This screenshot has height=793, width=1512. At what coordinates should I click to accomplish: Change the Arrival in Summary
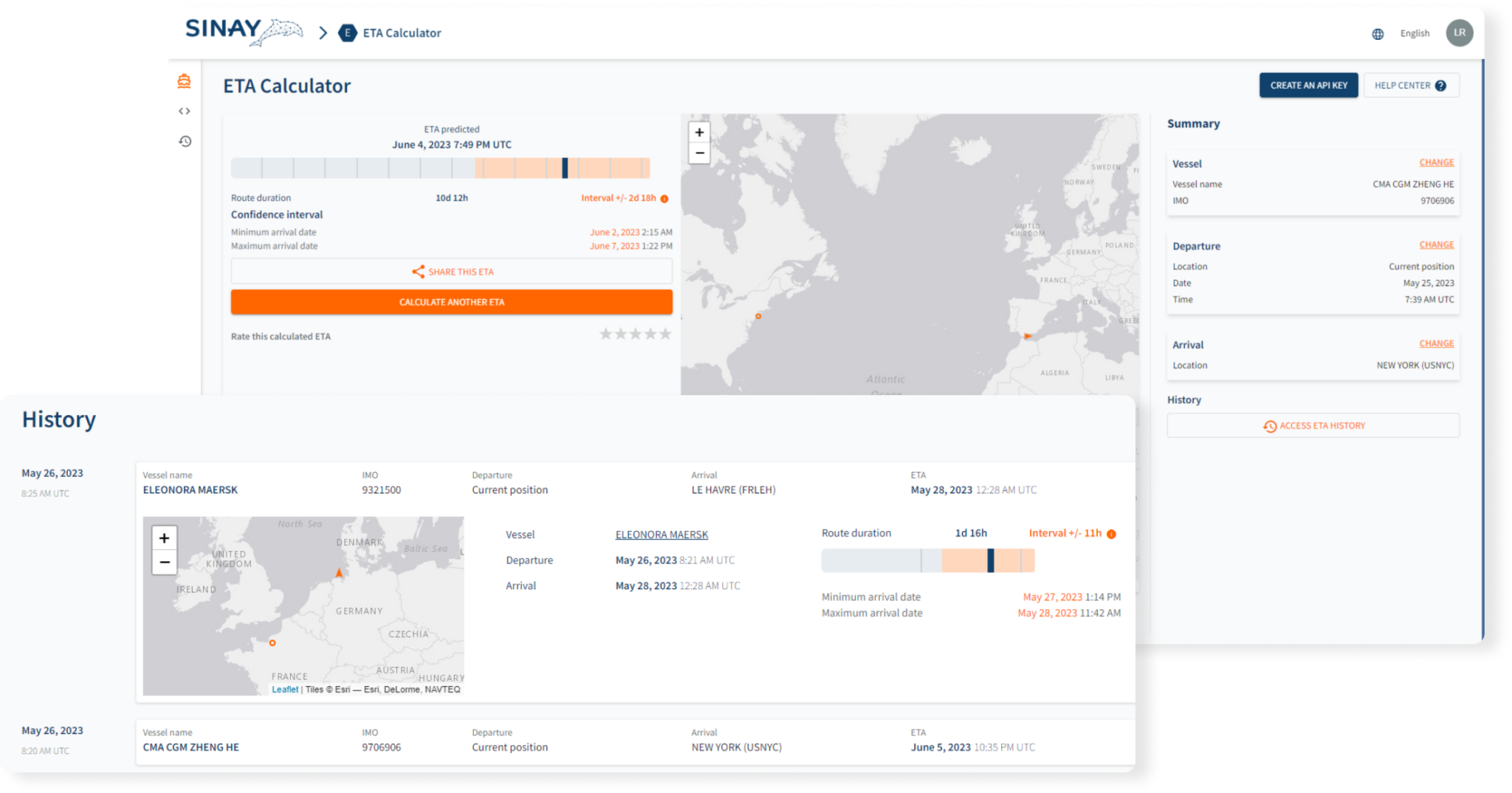1436,344
